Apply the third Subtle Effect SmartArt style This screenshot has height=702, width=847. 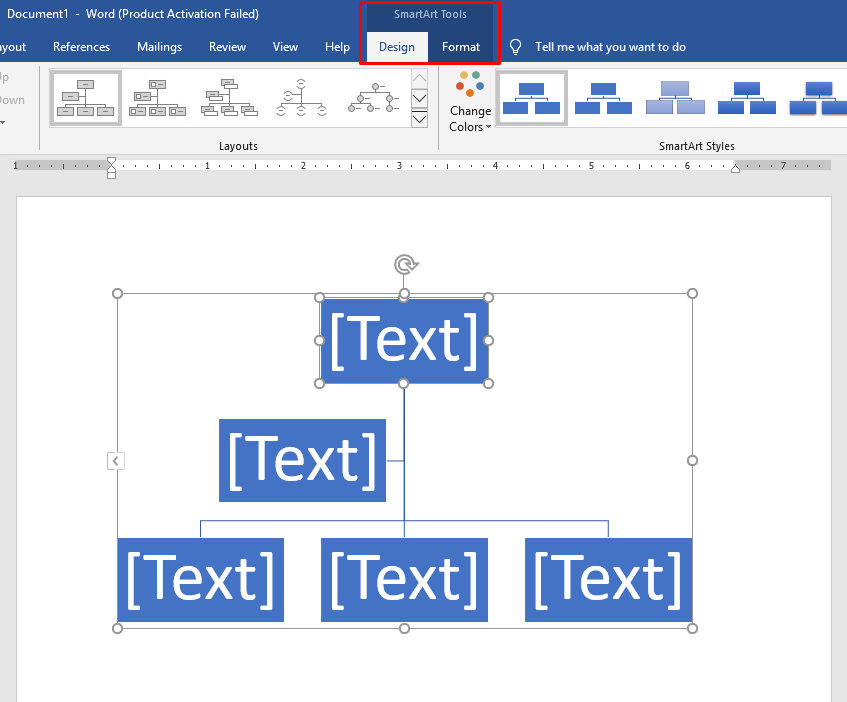click(675, 98)
